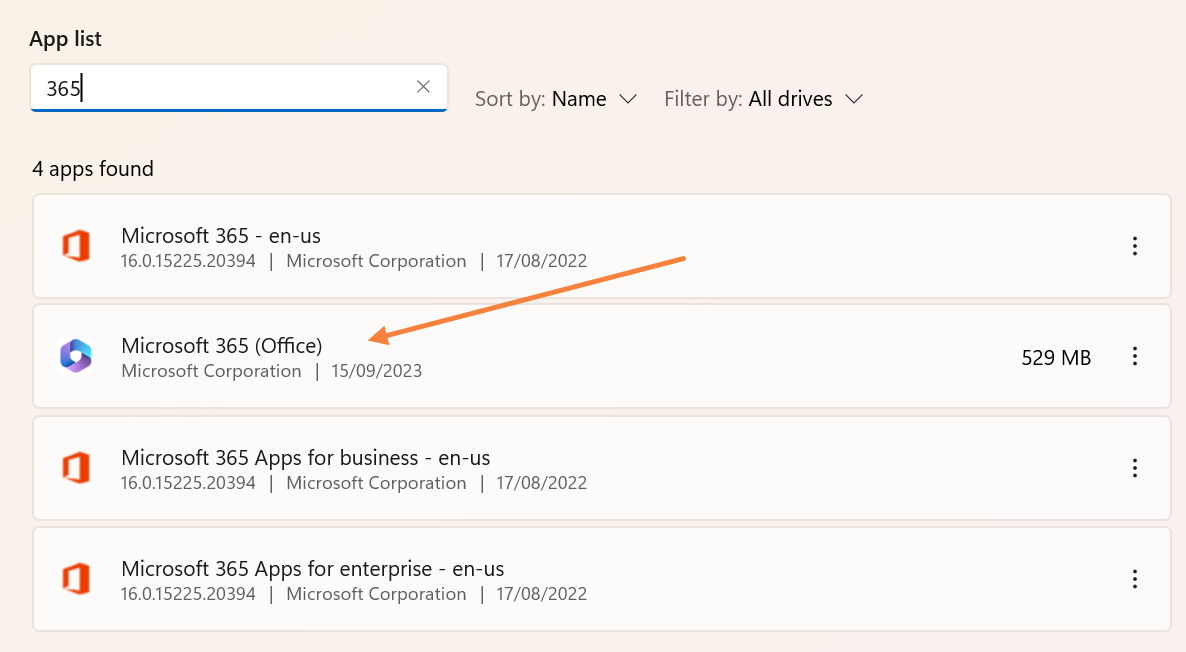Screen dimensions: 1186x652
Task: Click the 15/09/2023 install date
Action: [x=377, y=371]
